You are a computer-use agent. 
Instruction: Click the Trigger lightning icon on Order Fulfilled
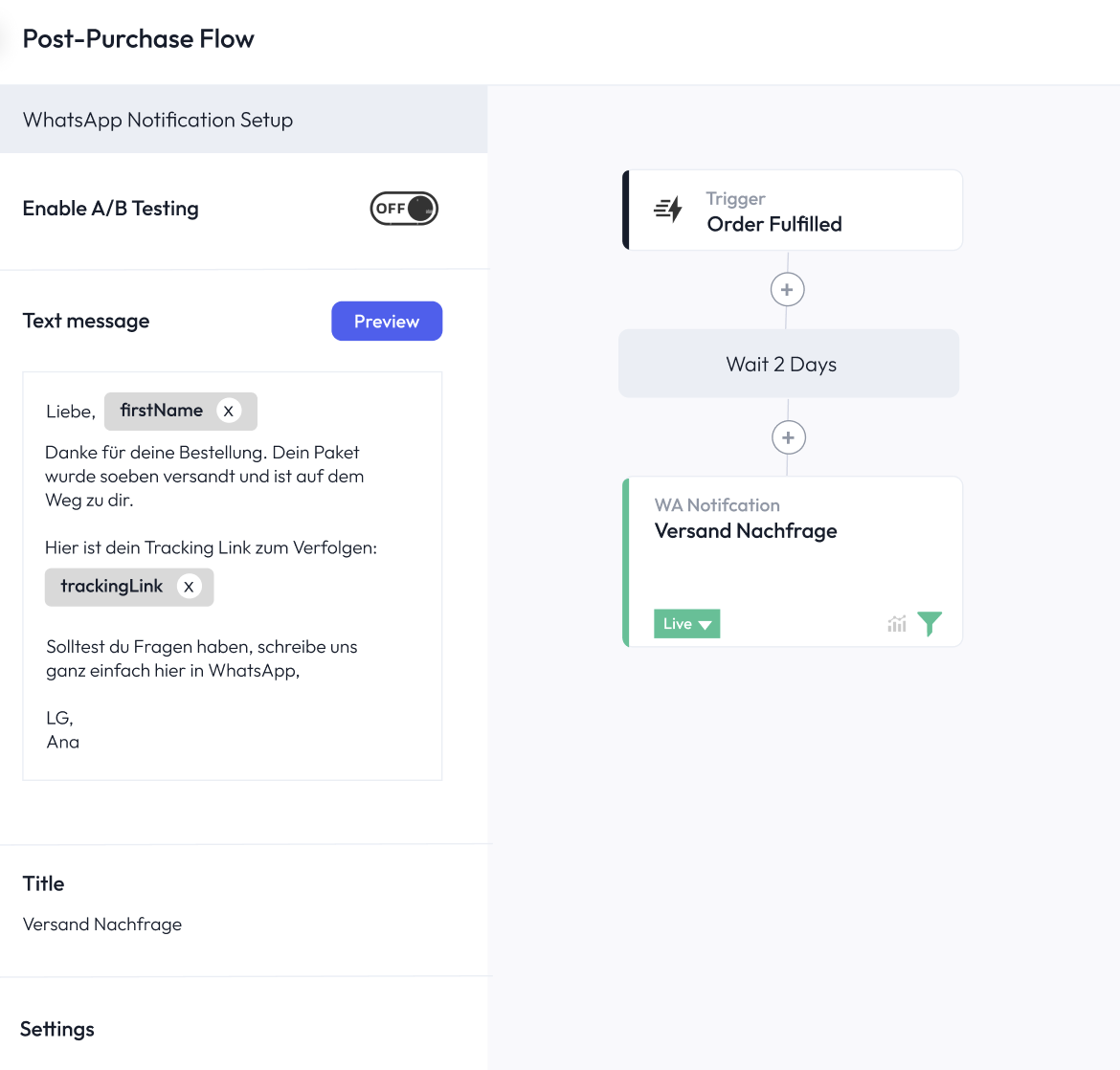(668, 211)
